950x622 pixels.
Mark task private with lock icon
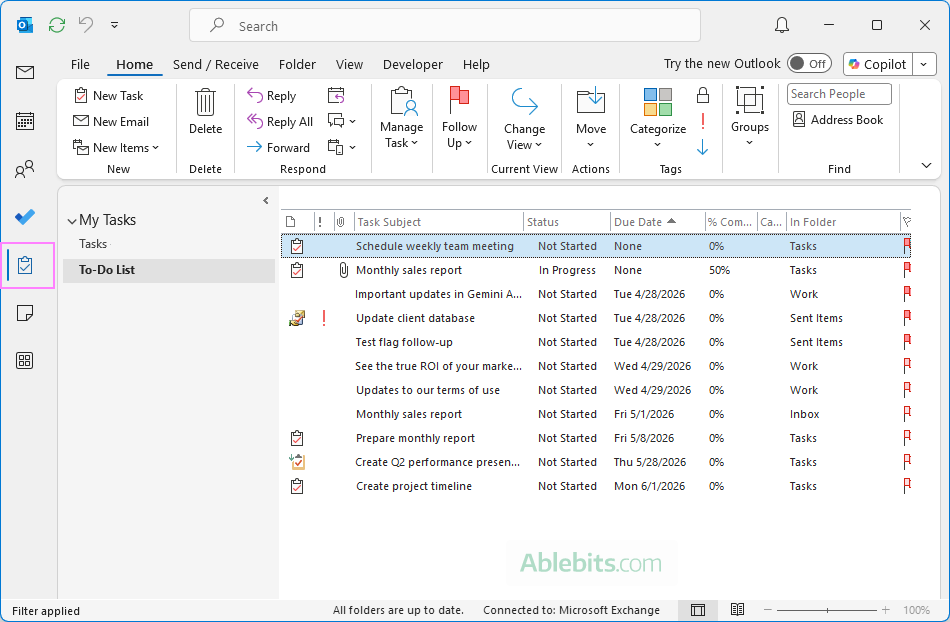(x=703, y=95)
